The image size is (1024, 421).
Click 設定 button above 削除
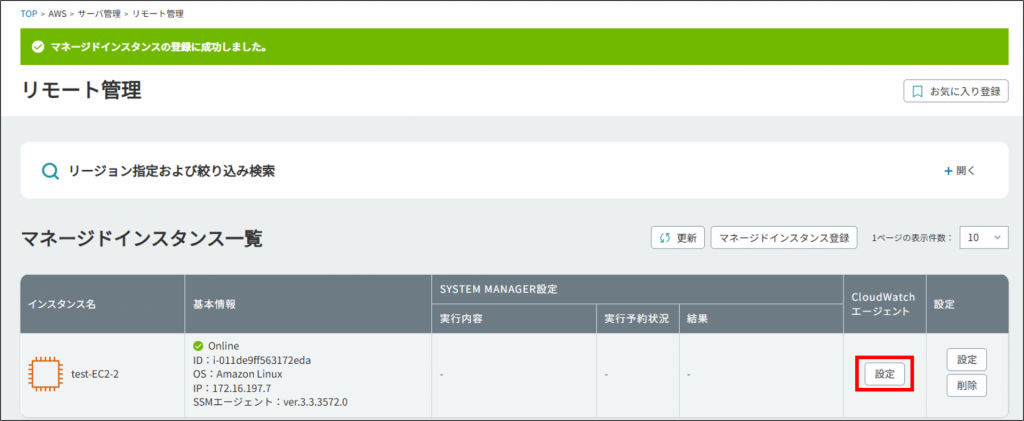pyautogui.click(x=966, y=359)
